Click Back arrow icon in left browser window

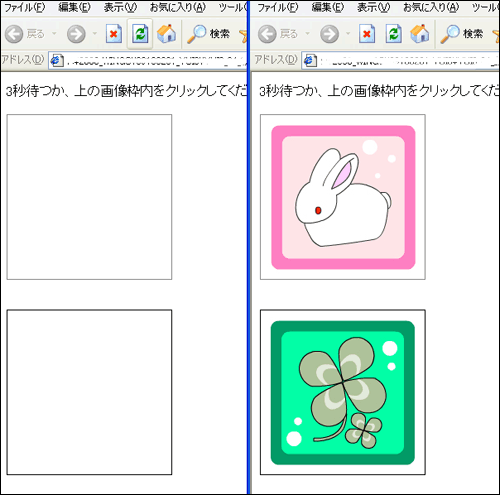tap(14, 34)
